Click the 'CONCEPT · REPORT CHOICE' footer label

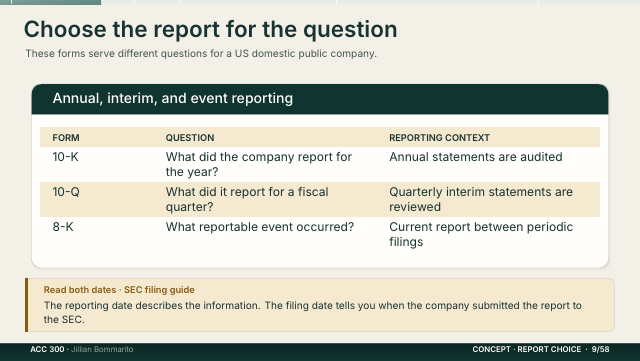pos(527,350)
